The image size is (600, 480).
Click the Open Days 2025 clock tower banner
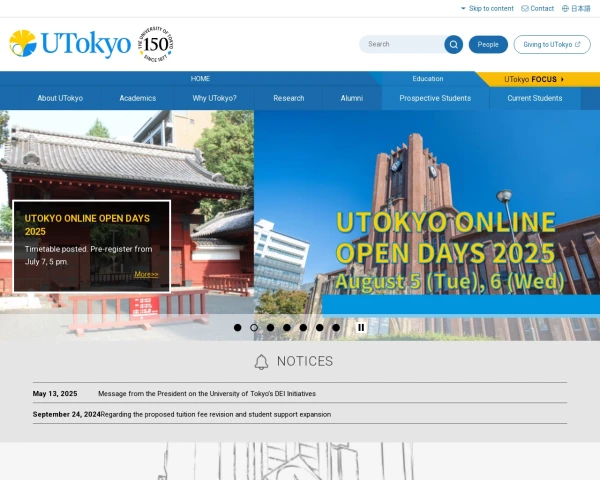pyautogui.click(x=427, y=225)
